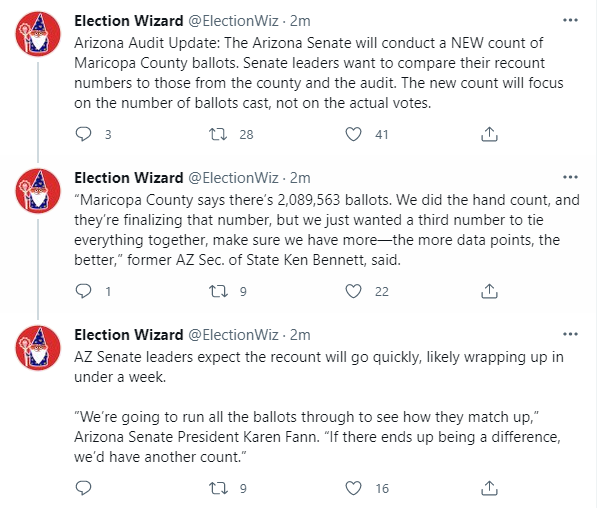The width and height of the screenshot is (598, 508).
Task: Open the 2m timestamp of the third tweet
Action: [300, 335]
